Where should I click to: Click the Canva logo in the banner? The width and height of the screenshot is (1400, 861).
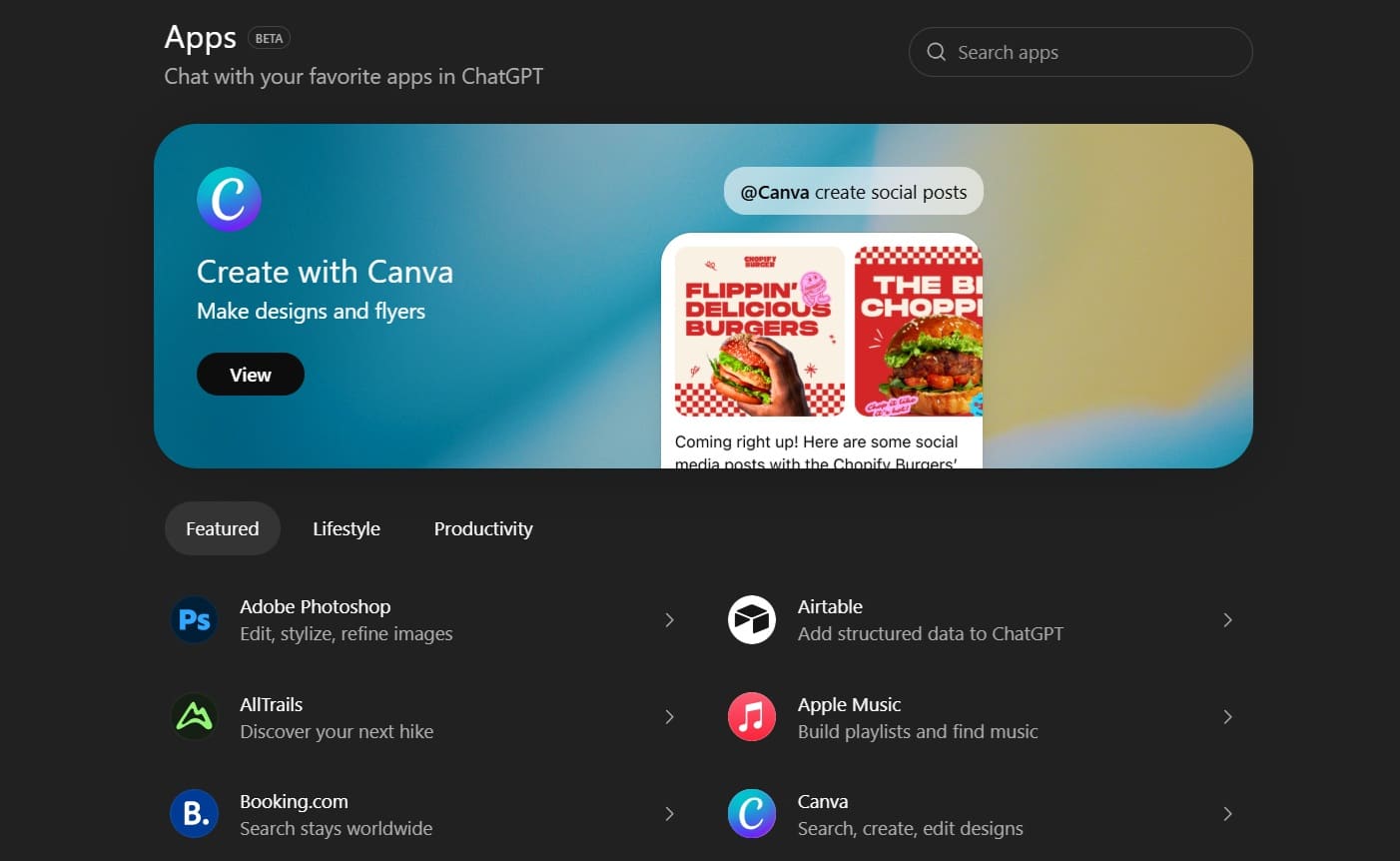click(229, 199)
